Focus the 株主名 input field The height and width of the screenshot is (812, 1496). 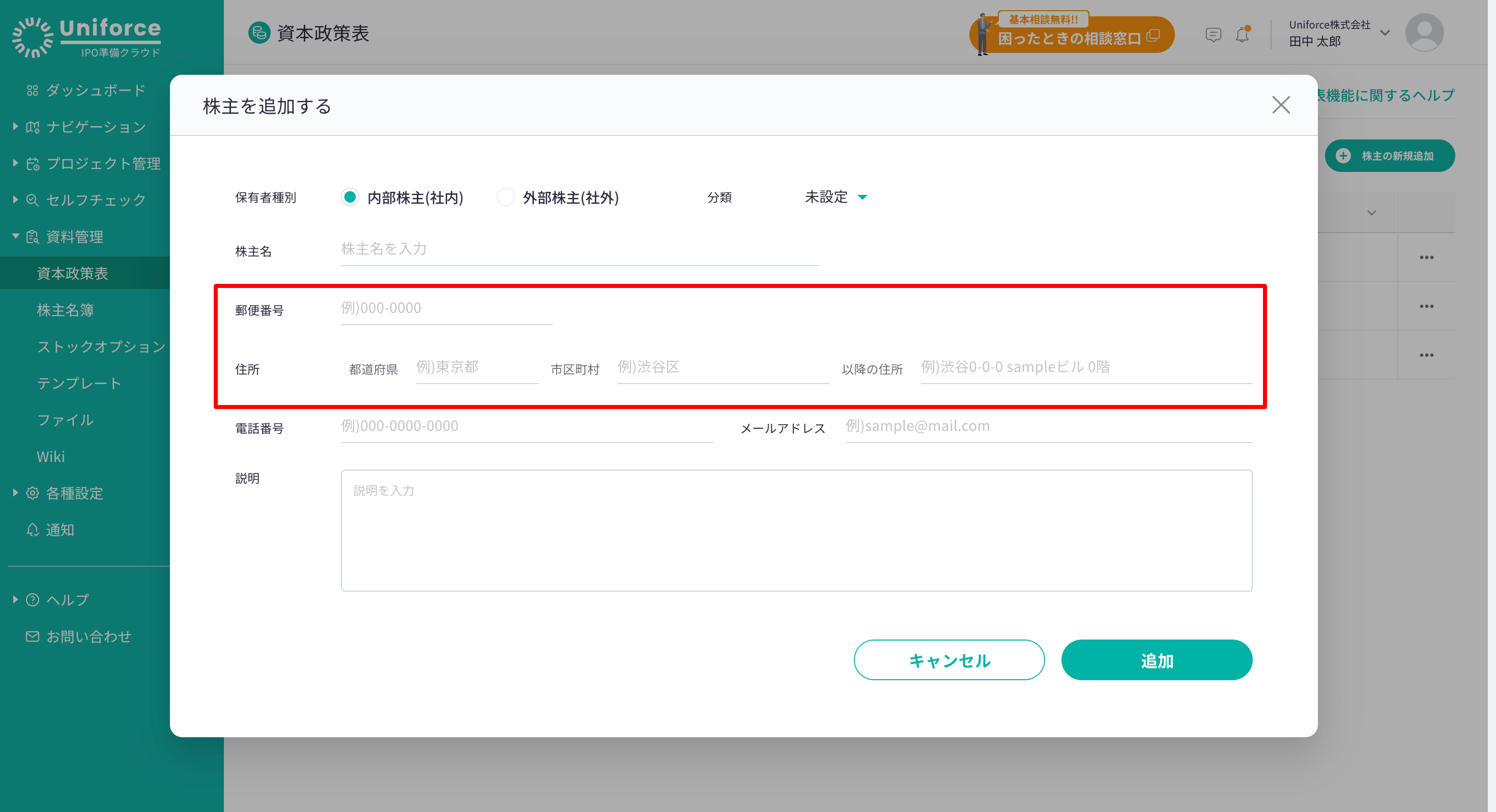580,250
